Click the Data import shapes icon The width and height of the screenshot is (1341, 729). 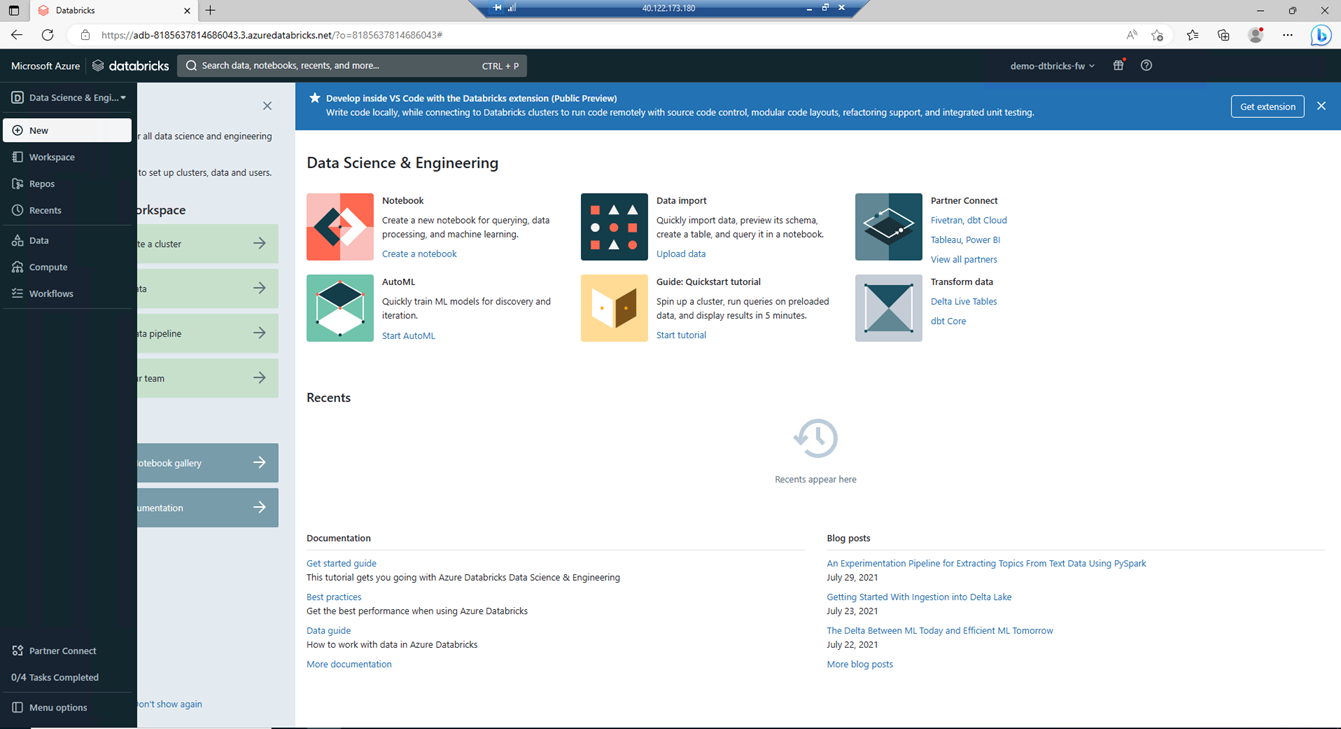pos(614,227)
